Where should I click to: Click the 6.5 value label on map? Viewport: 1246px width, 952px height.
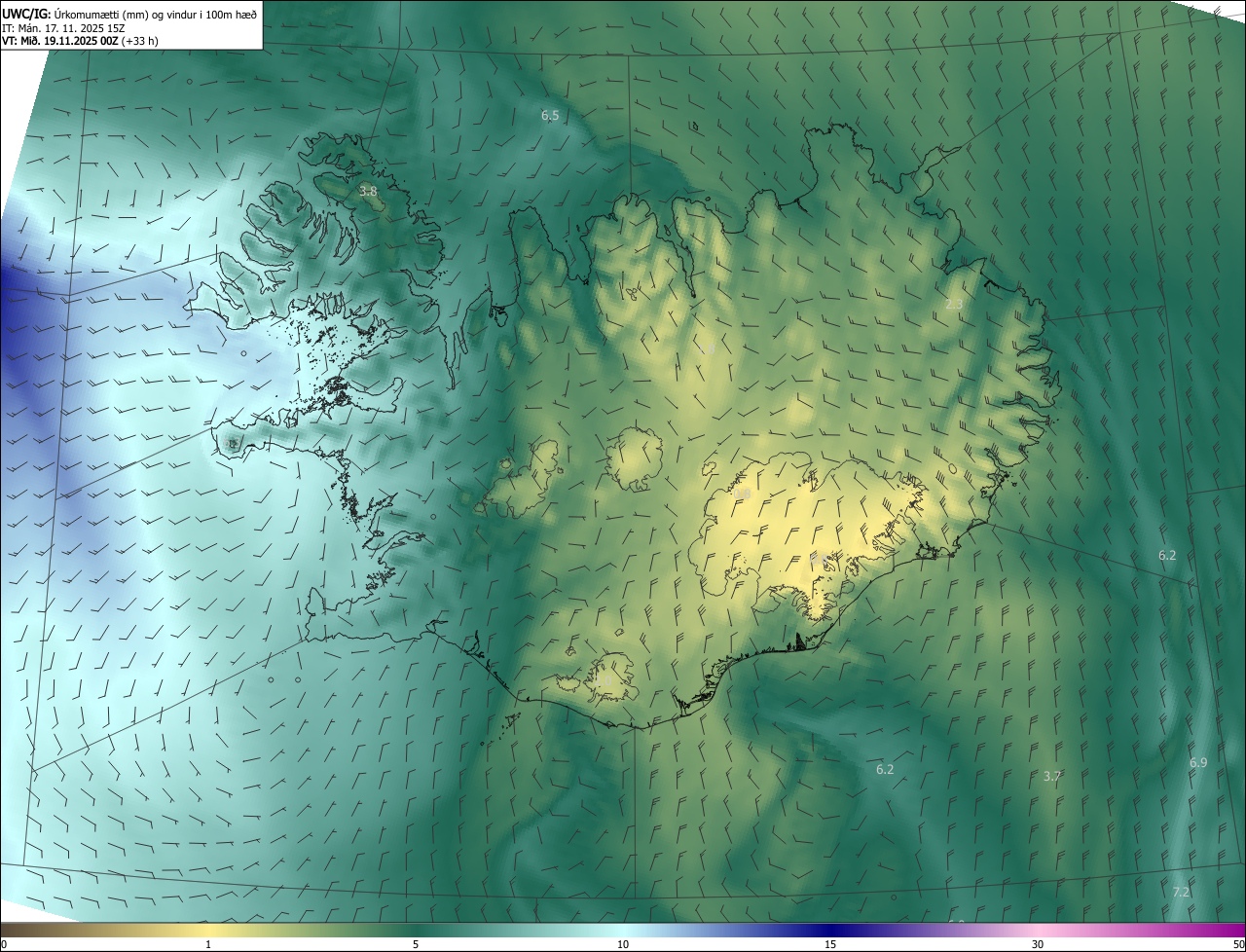[x=550, y=116]
